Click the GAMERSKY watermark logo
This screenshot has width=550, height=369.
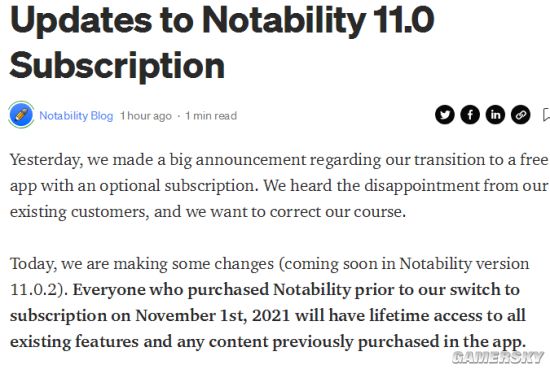(x=498, y=358)
